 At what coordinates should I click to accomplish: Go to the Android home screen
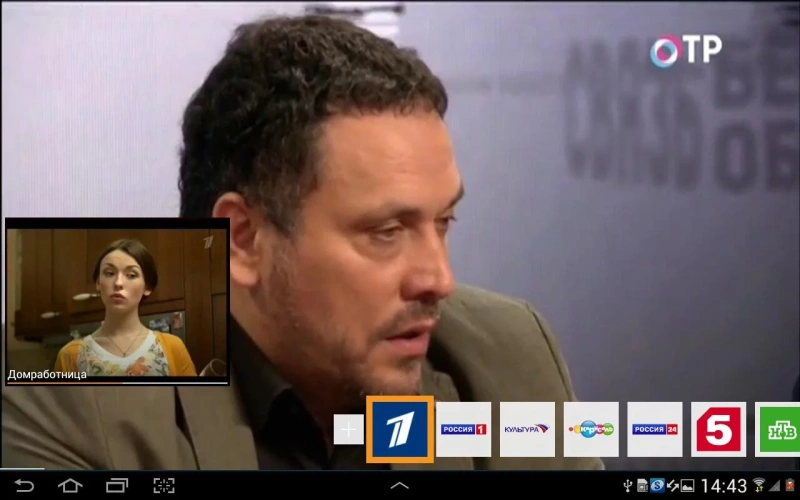pyautogui.click(x=70, y=486)
